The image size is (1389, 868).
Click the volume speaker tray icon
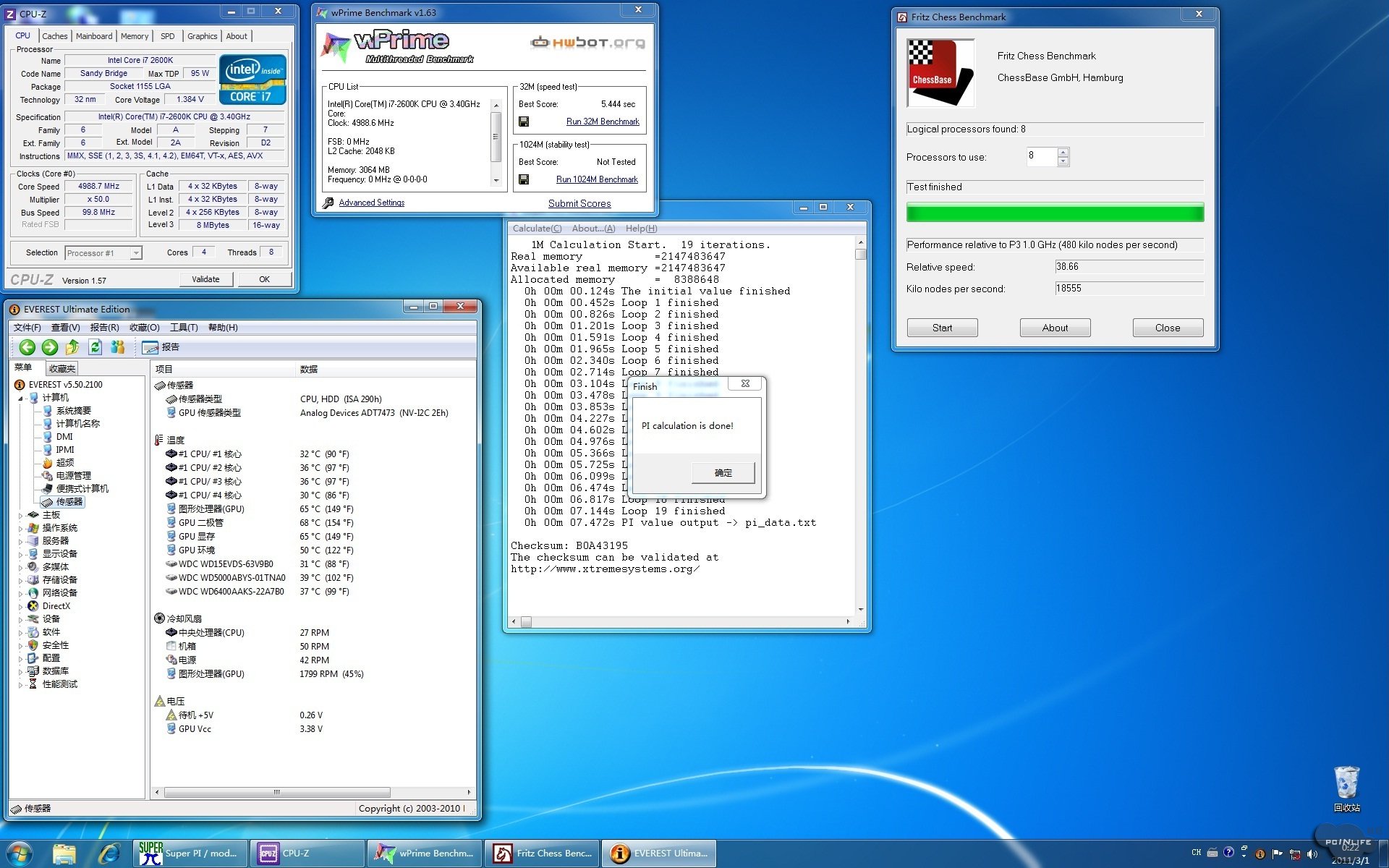tap(1312, 854)
